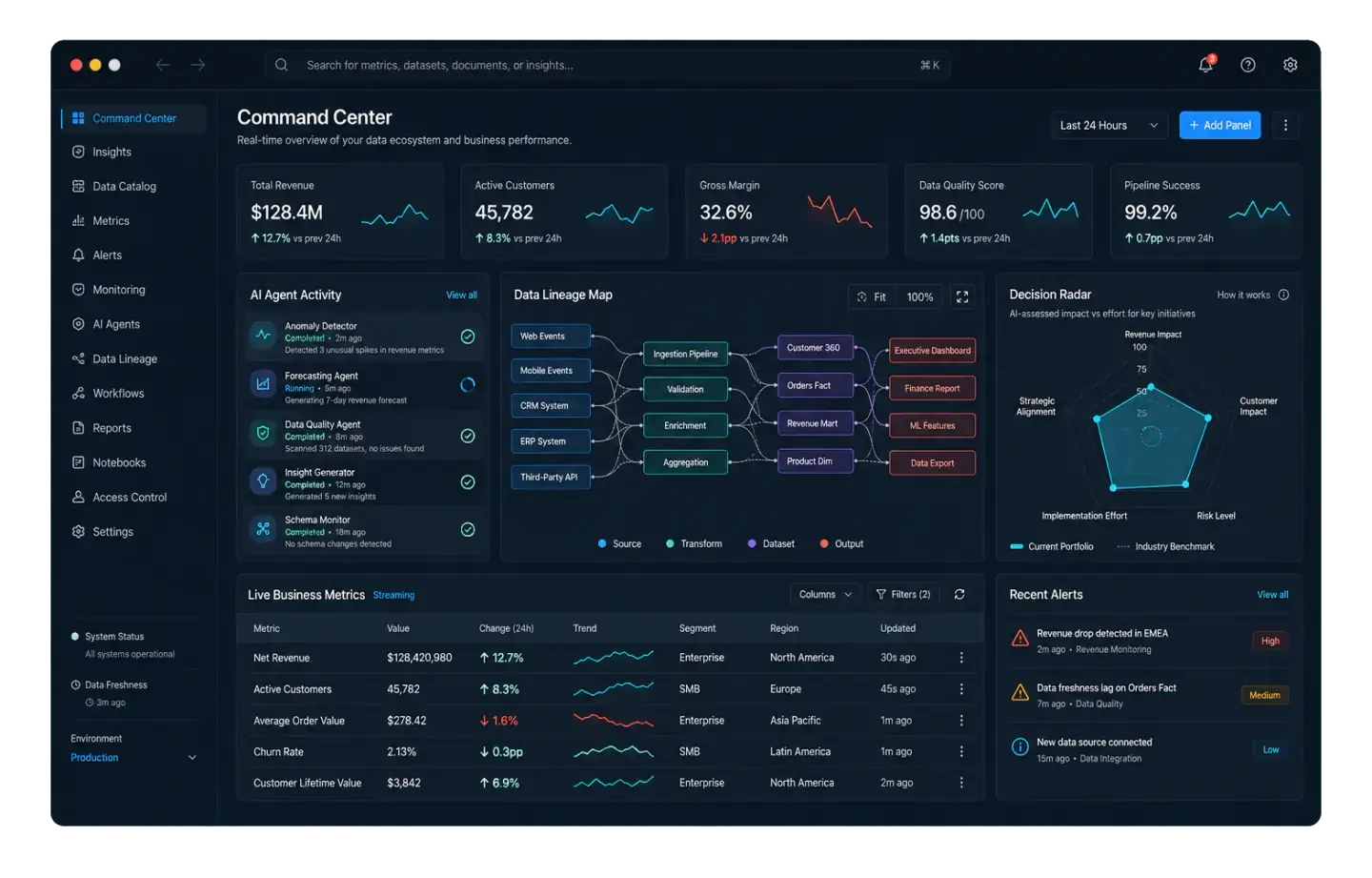Open the Workflows section
1372x878 pixels.
click(x=133, y=394)
